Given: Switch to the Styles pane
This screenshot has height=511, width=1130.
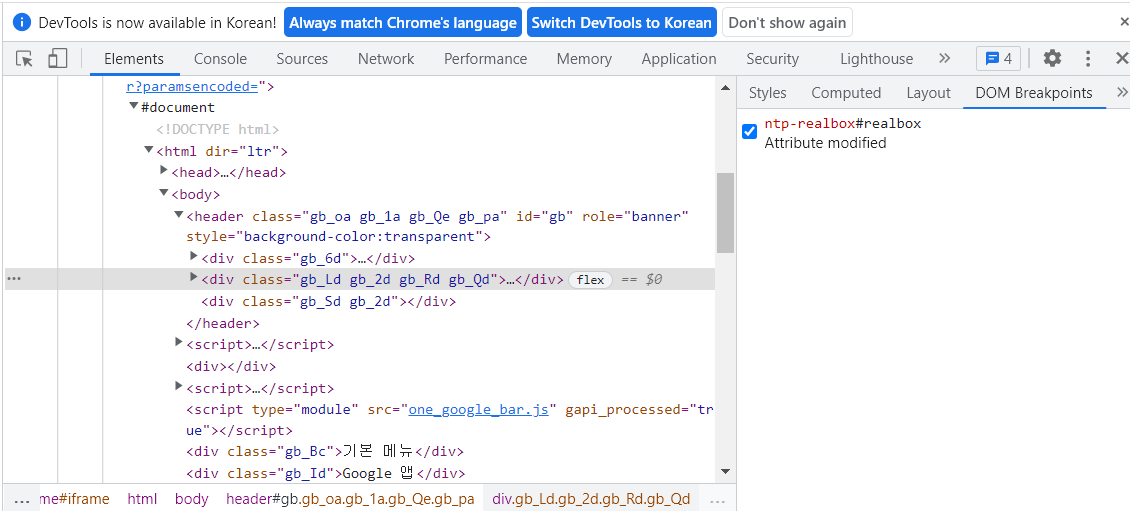Looking at the screenshot, I should click(x=768, y=93).
